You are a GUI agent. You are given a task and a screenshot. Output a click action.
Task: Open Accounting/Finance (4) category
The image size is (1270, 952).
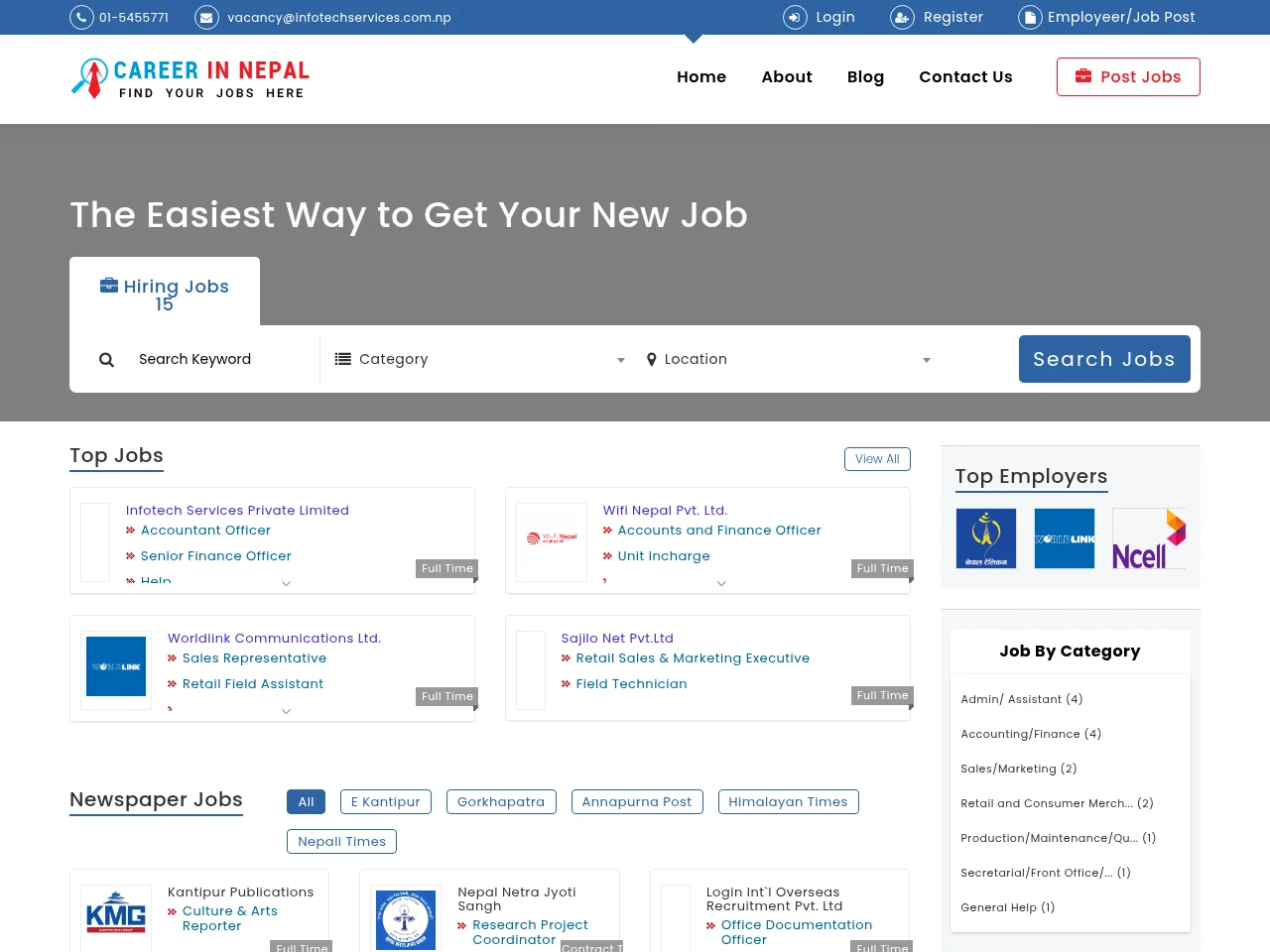[1031, 734]
